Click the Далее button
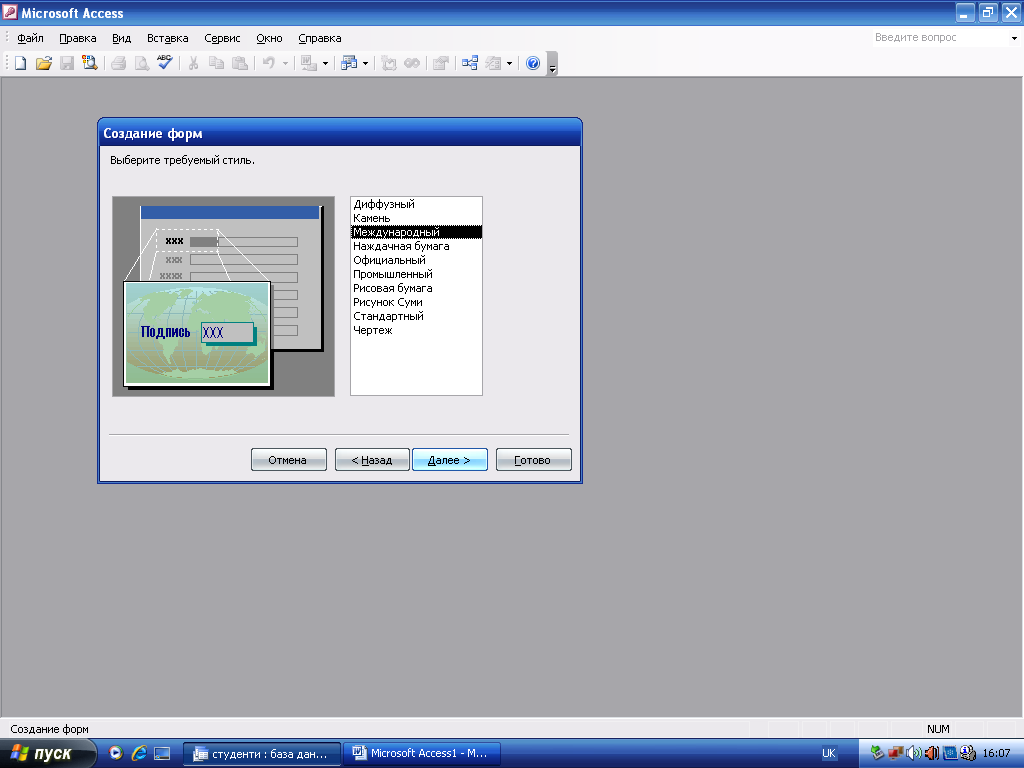Image resolution: width=1024 pixels, height=768 pixels. click(449, 460)
